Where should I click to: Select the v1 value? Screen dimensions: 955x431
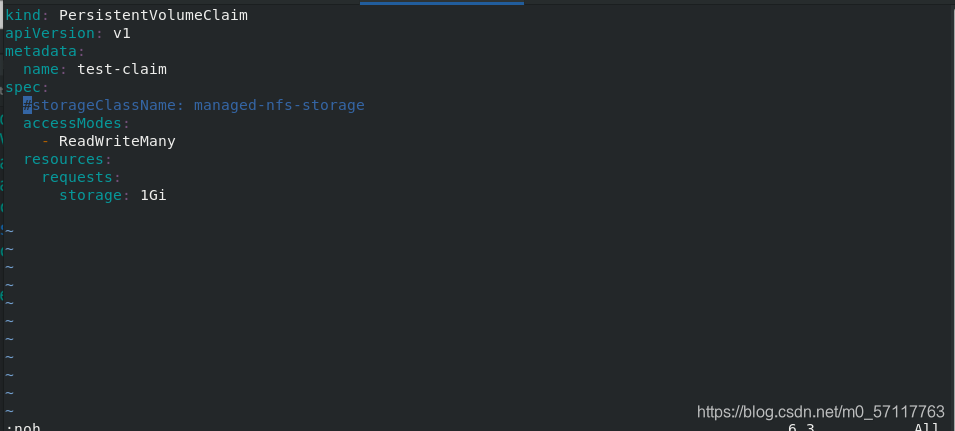(x=122, y=33)
